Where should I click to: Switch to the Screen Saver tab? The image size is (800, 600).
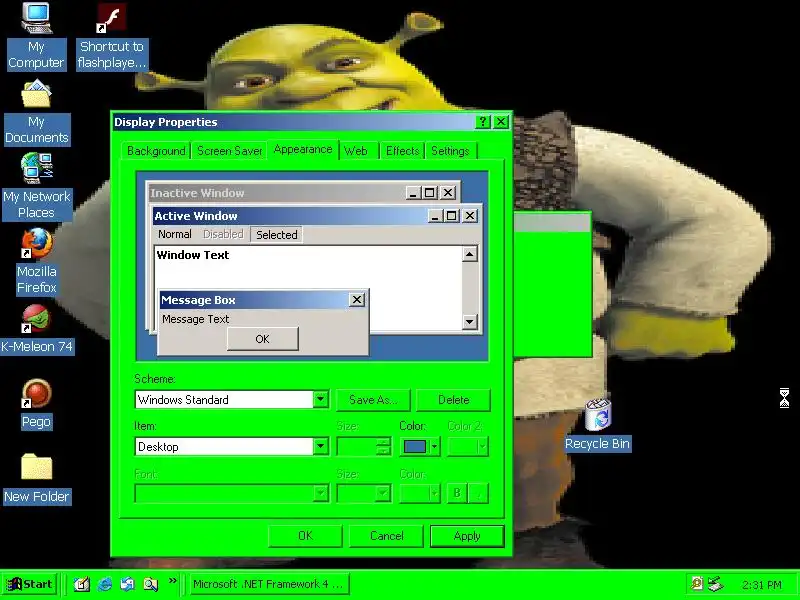[x=230, y=151]
